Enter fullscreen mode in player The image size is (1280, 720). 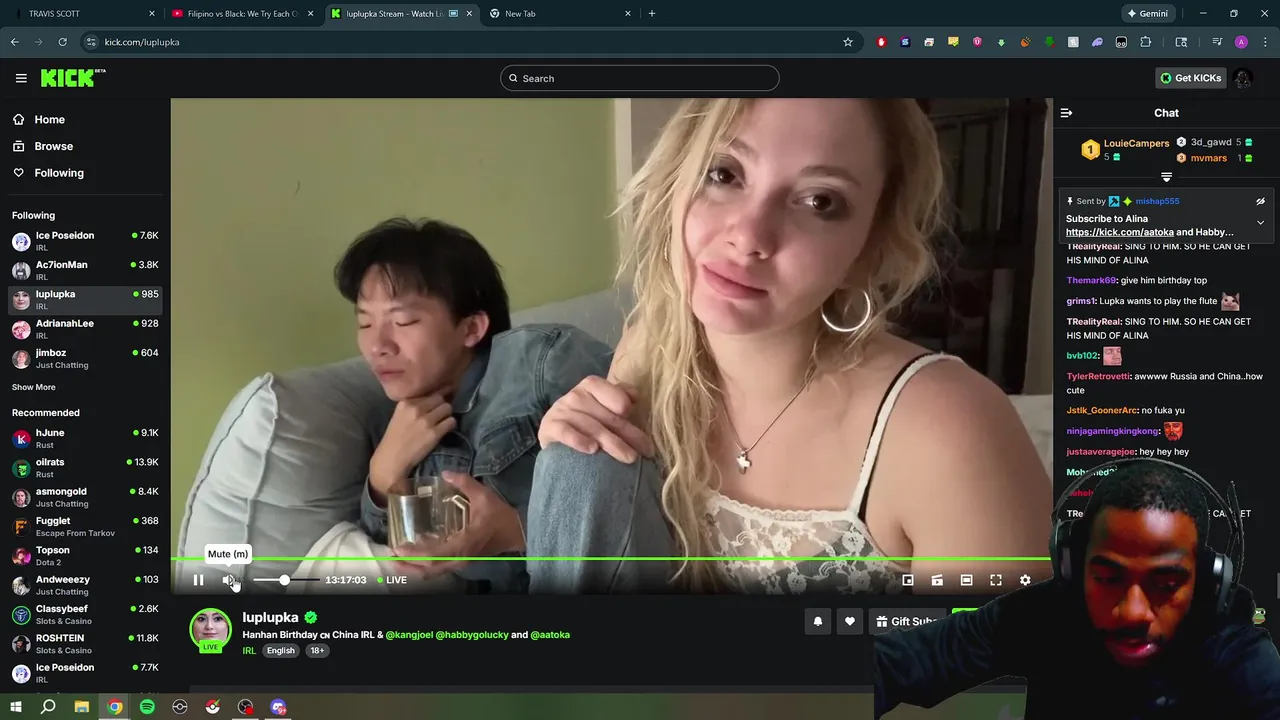pyautogui.click(x=996, y=580)
